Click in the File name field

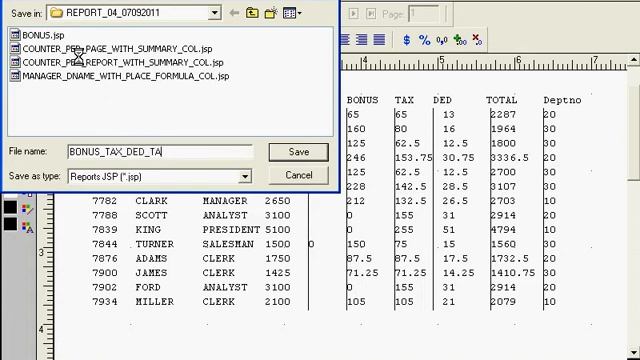(160, 152)
